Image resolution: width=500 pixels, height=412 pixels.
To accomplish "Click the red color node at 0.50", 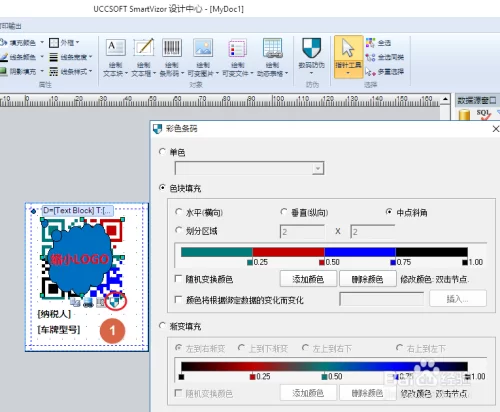I will 322,262.
